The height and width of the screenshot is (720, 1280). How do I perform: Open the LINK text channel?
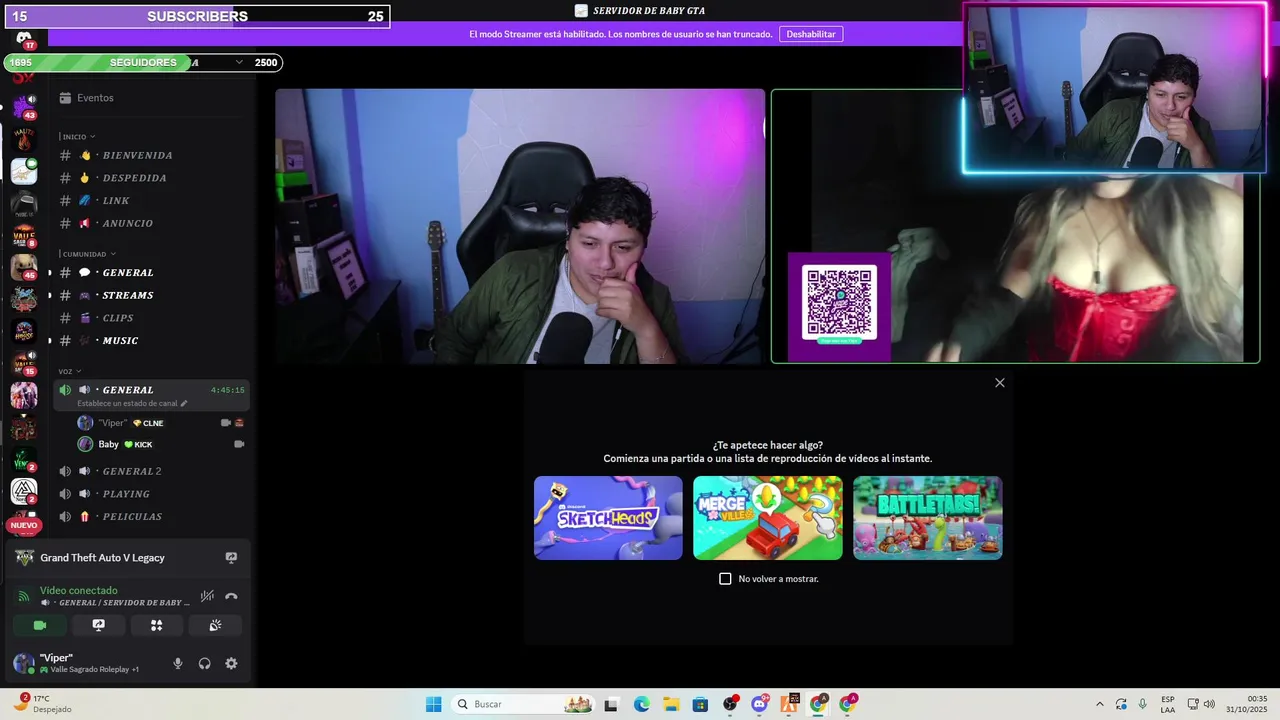coord(151,201)
